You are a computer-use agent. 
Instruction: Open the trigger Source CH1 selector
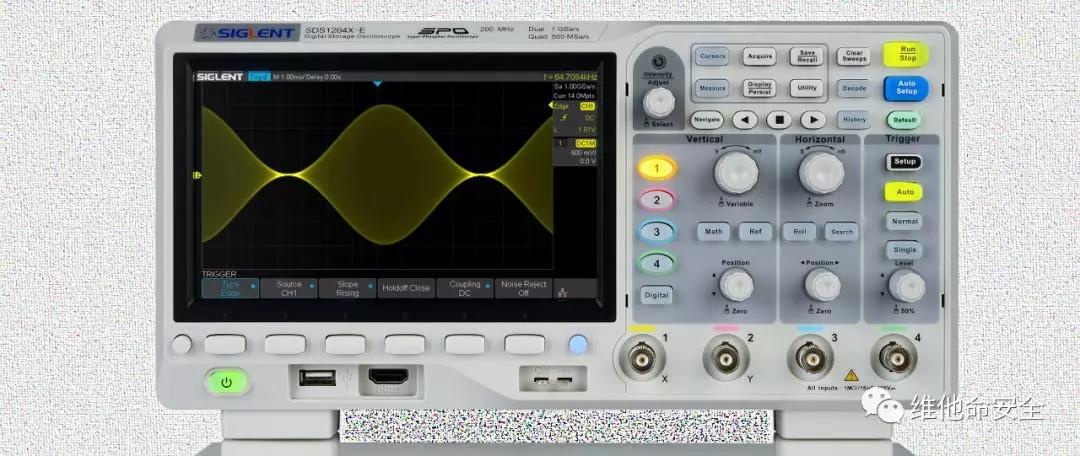coord(289,288)
